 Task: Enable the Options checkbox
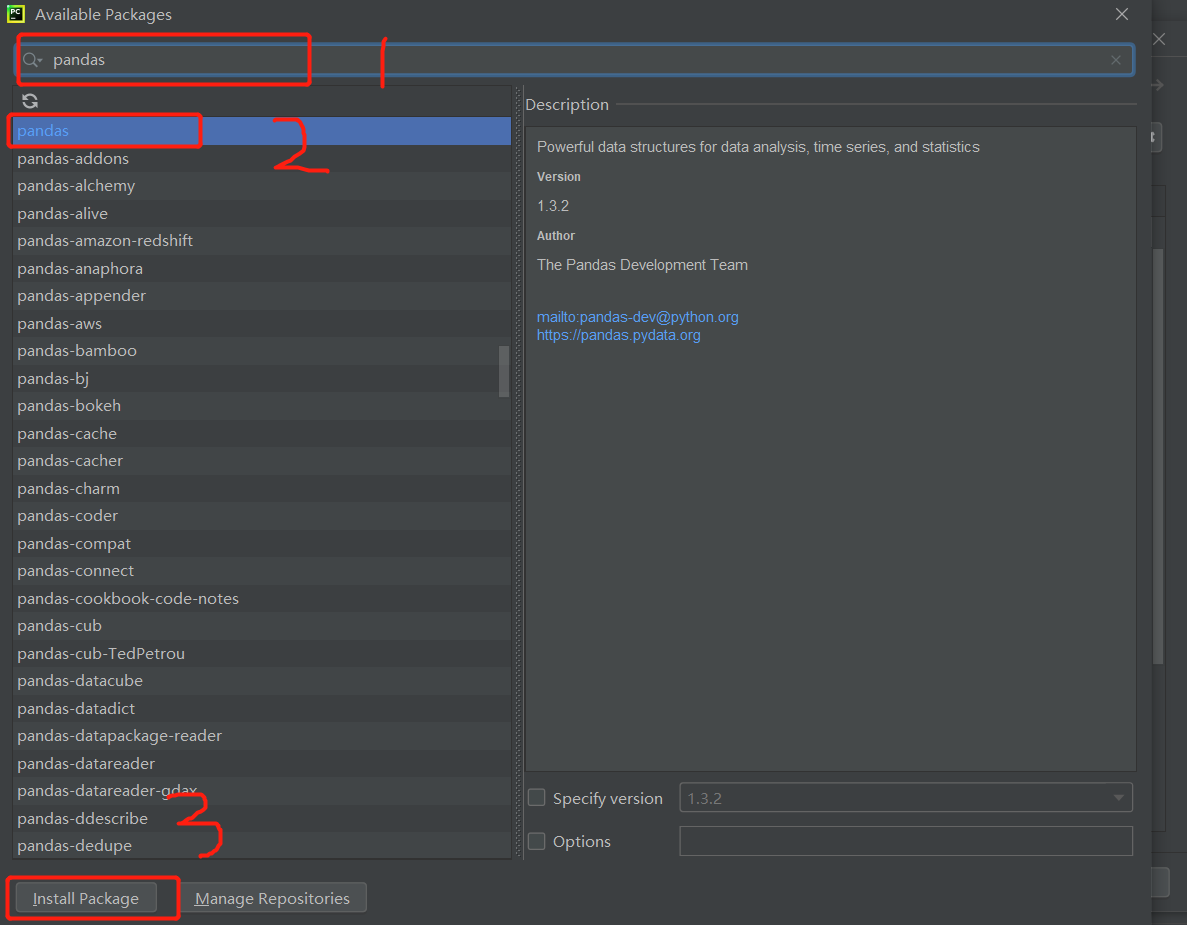(x=537, y=841)
